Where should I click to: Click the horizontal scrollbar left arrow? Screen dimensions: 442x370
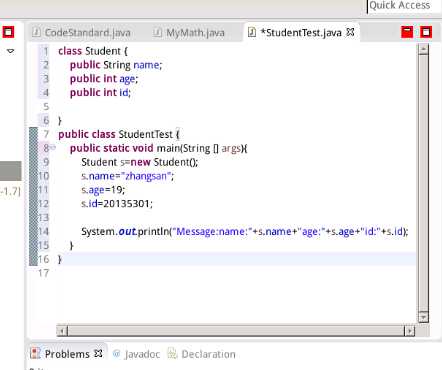62,331
